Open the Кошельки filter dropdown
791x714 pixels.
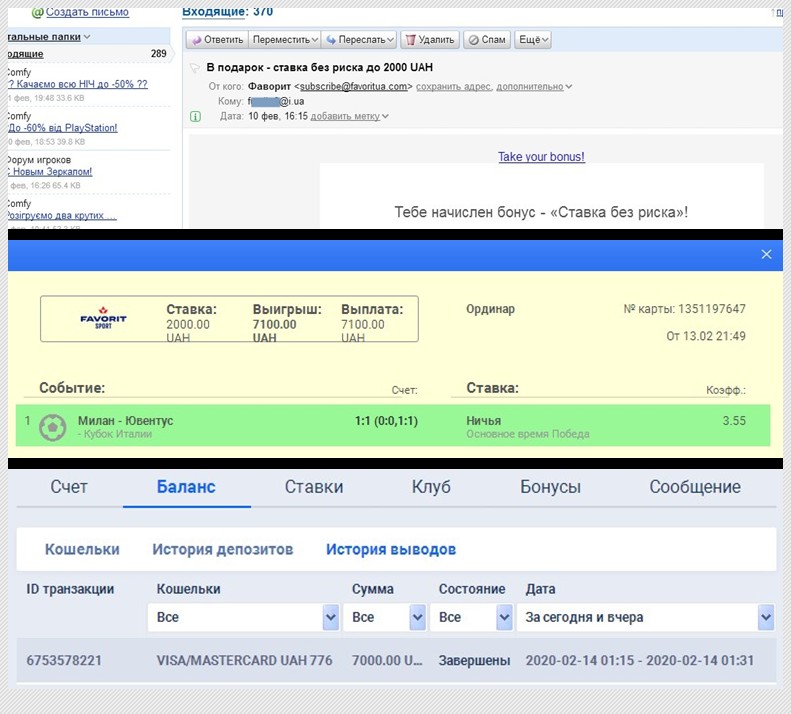tap(243, 617)
